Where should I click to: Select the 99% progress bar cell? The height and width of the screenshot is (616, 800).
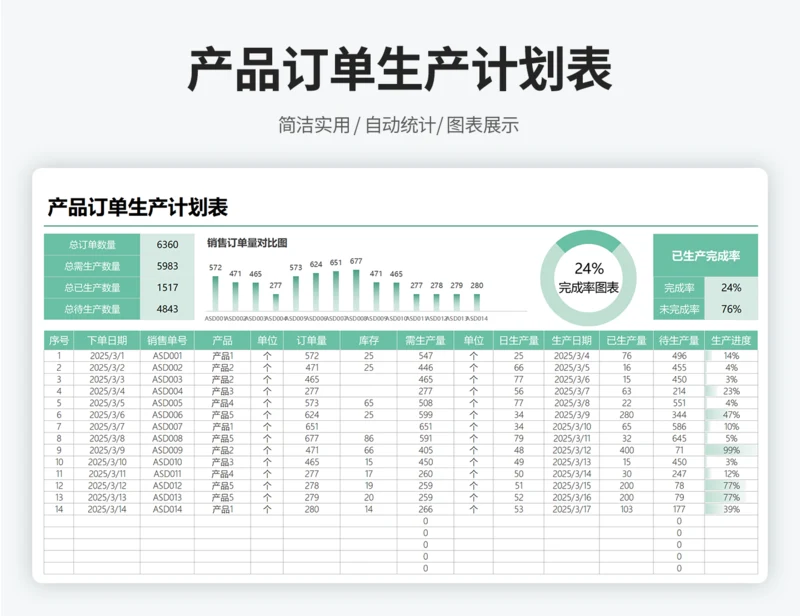pyautogui.click(x=731, y=450)
